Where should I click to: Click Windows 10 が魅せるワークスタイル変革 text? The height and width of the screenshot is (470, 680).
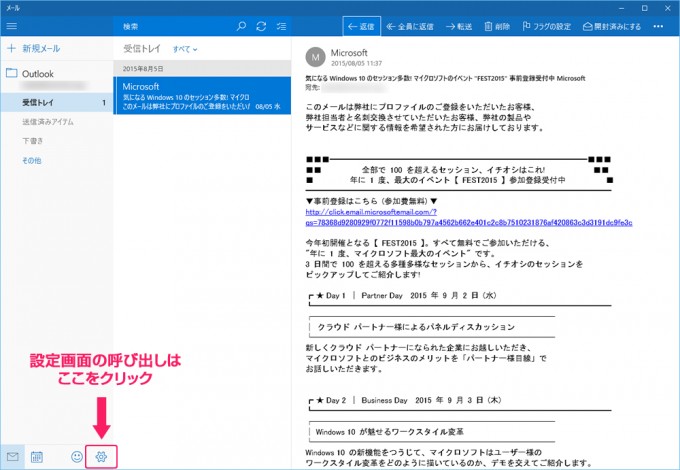[x=389, y=432]
